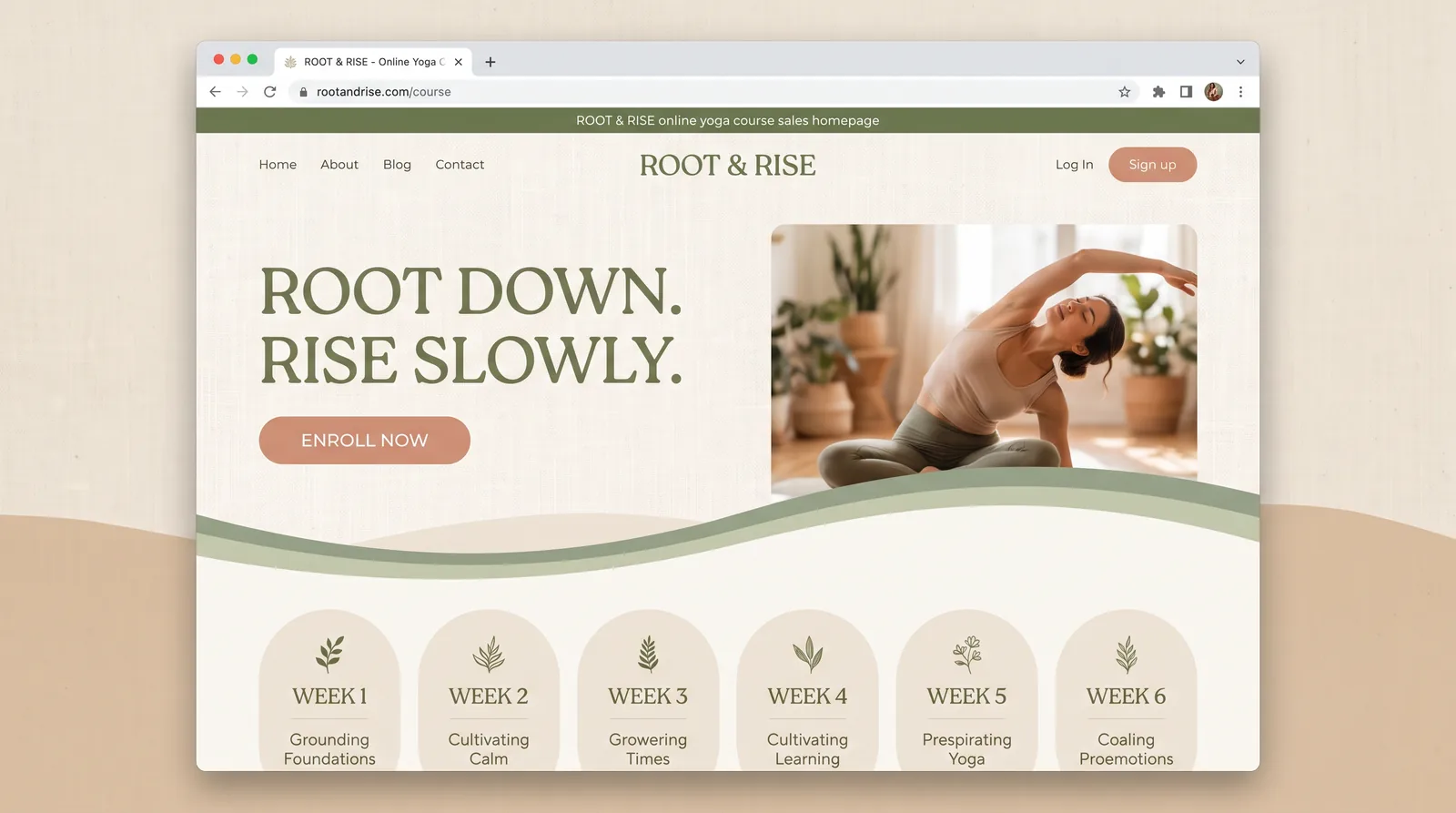The height and width of the screenshot is (813, 1456).
Task: Click the Week 1 leaf sprig icon
Action: (329, 654)
